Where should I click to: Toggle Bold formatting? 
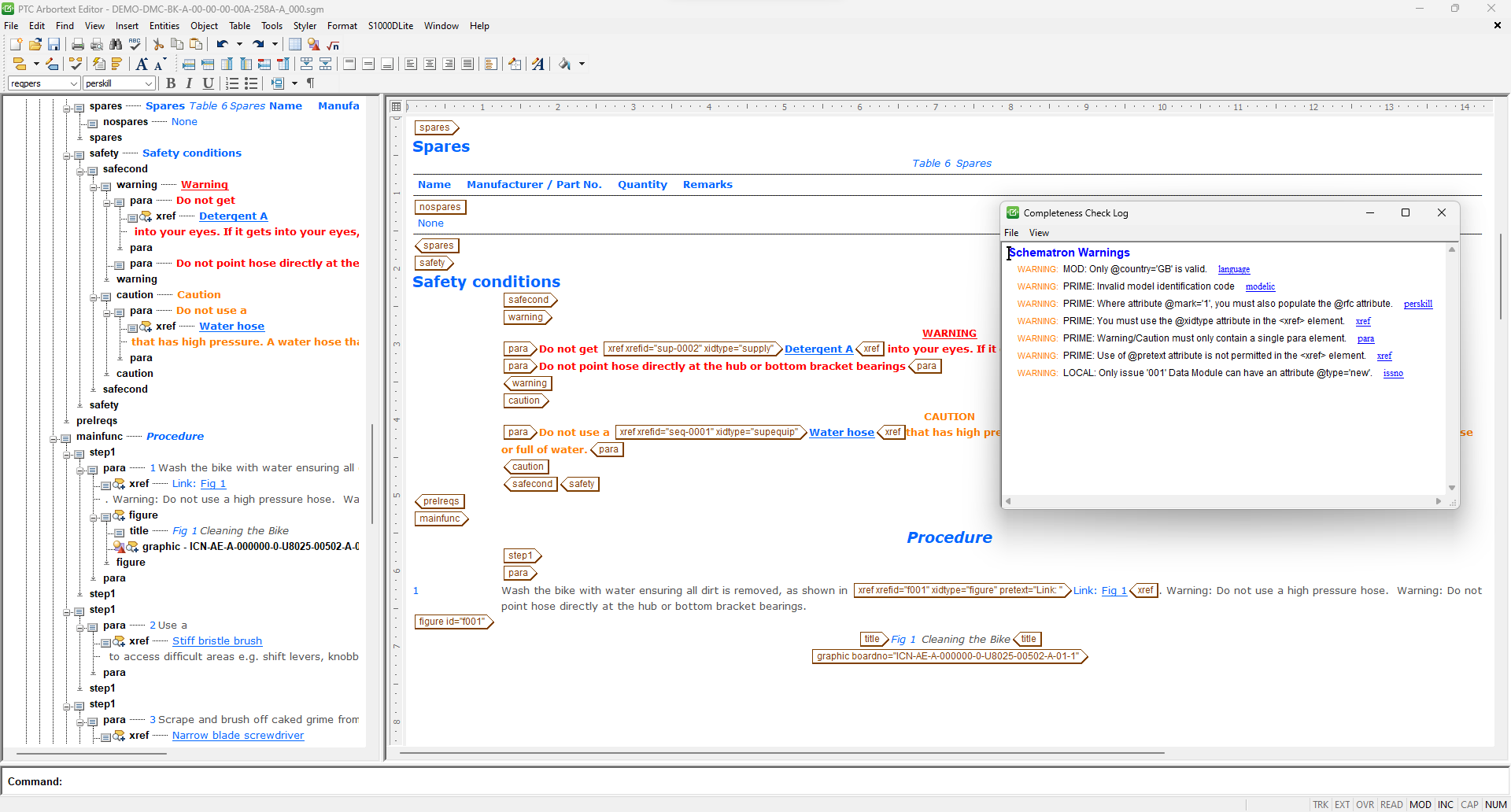[171, 83]
